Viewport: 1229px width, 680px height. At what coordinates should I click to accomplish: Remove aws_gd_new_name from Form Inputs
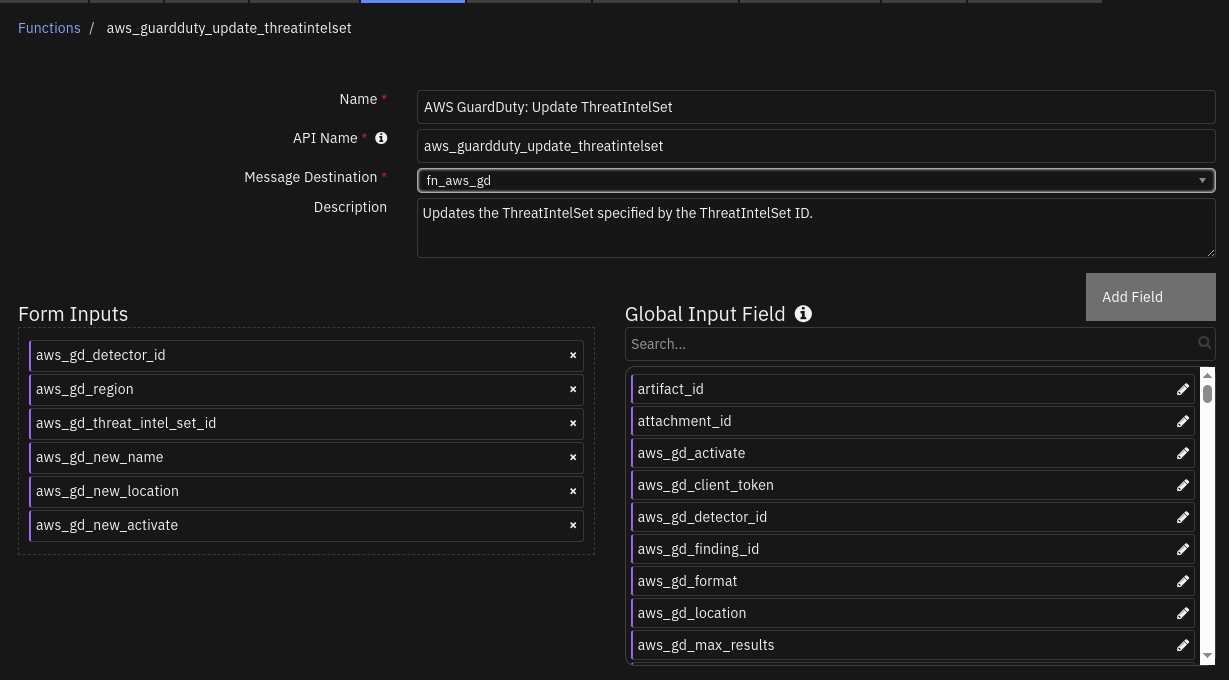[x=573, y=457]
